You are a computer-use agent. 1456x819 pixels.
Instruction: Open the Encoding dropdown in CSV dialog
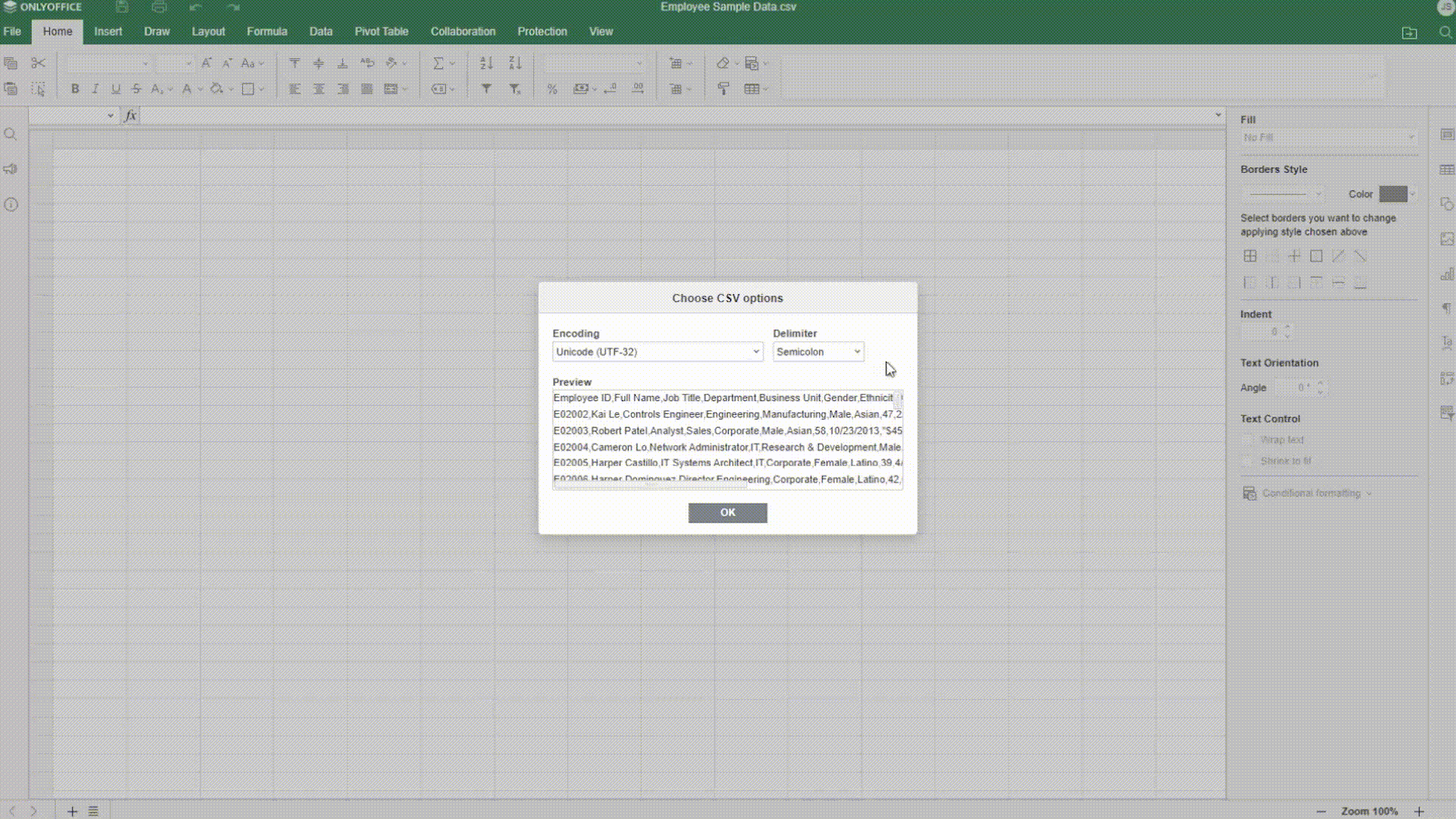click(657, 352)
